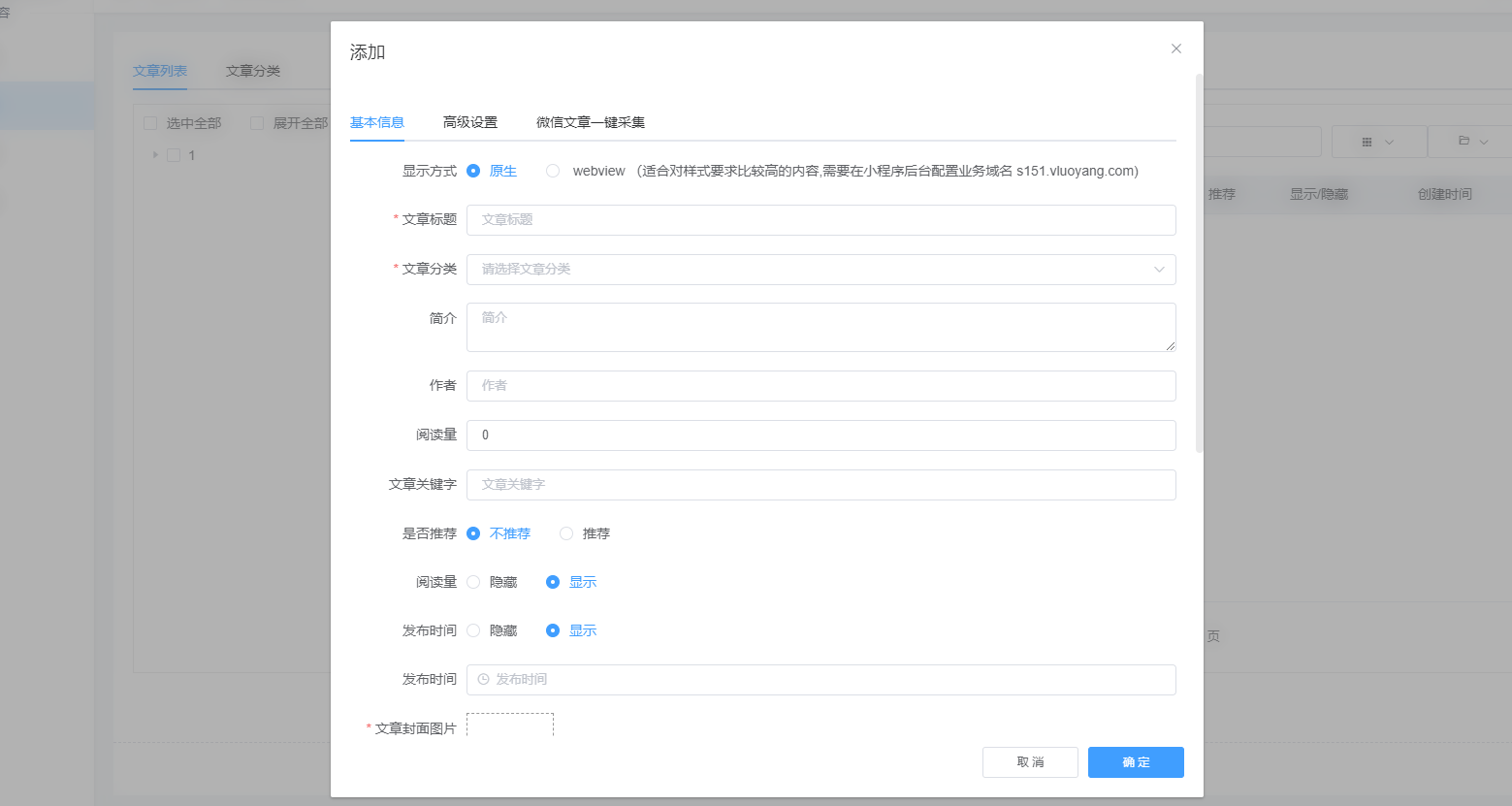
Task: Click the 显示/隐藏 column header in background
Action: pos(1319,194)
